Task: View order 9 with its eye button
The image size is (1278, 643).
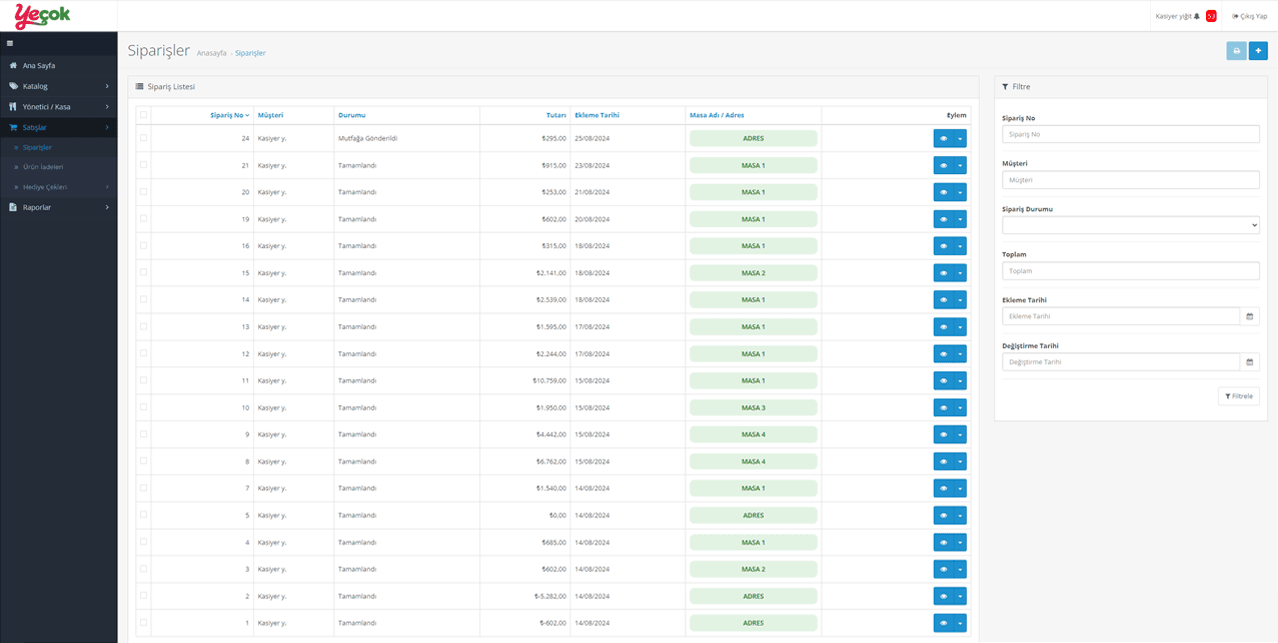Action: tap(943, 435)
